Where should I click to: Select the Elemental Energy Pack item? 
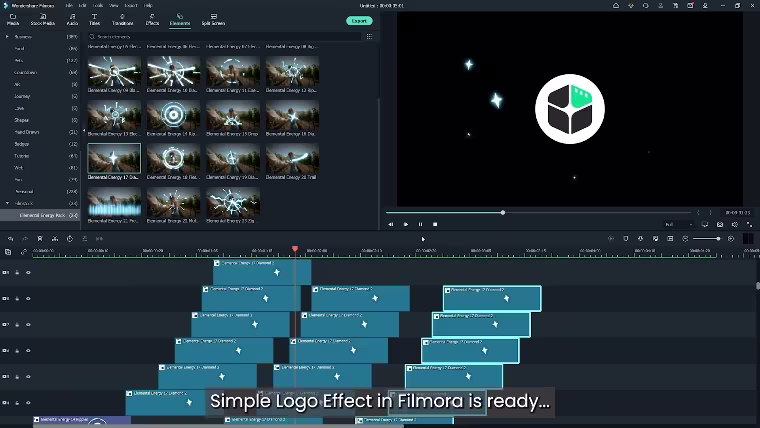click(42, 215)
